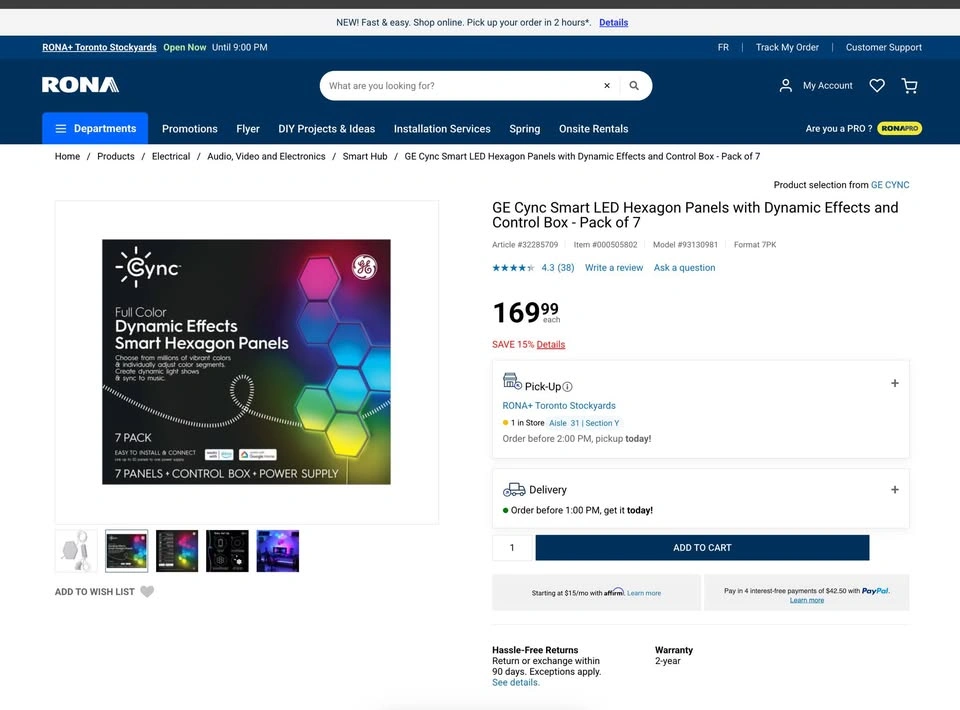Clear the search box with the X icon
This screenshot has width=960, height=710.
(607, 86)
